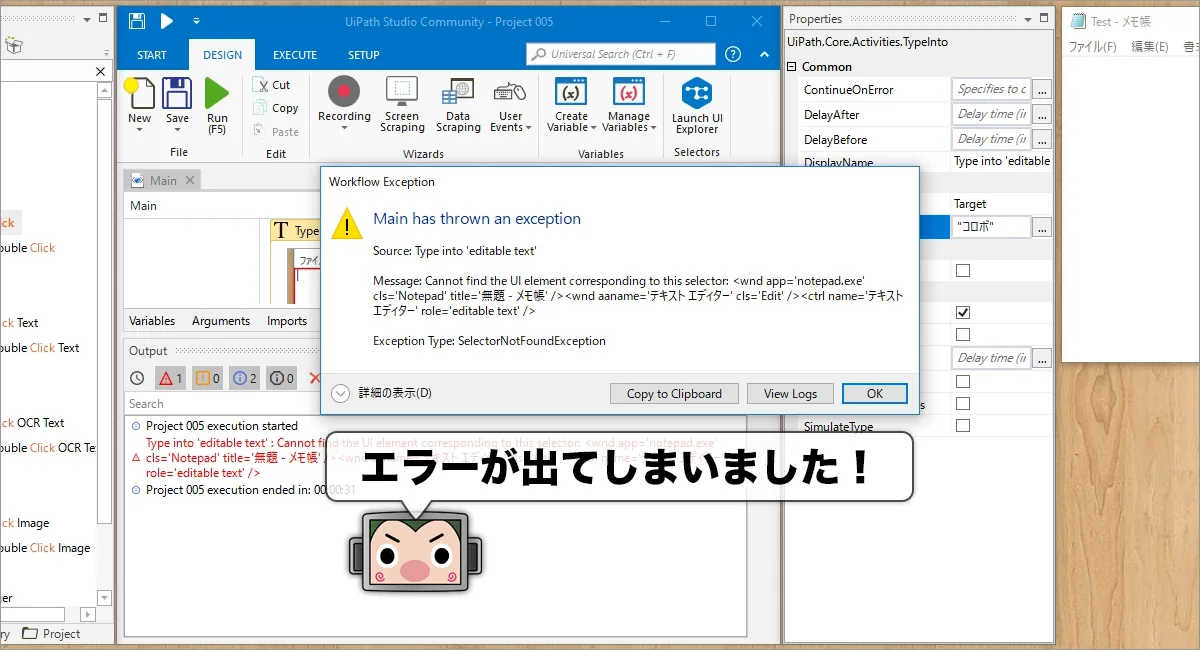Uncheck the ticked checkbox in Properties
1200x650 pixels.
click(x=962, y=313)
